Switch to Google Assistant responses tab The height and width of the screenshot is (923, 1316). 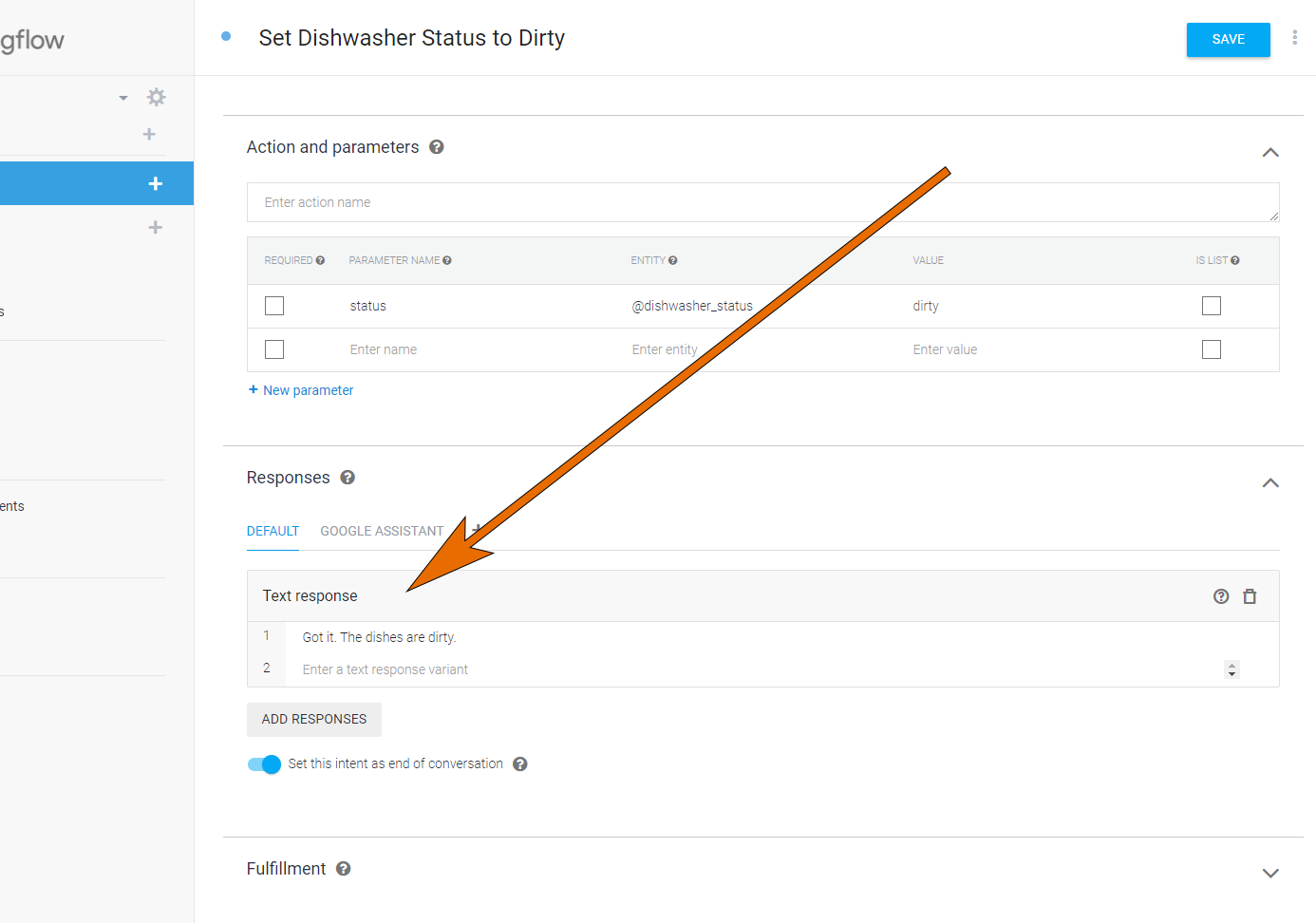(382, 531)
